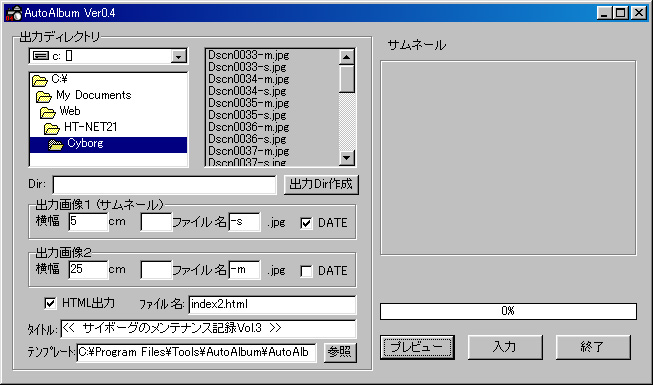Select Dscn0037-m.jpg in file list
Image resolution: width=653 pixels, height=385 pixels.
point(249,152)
